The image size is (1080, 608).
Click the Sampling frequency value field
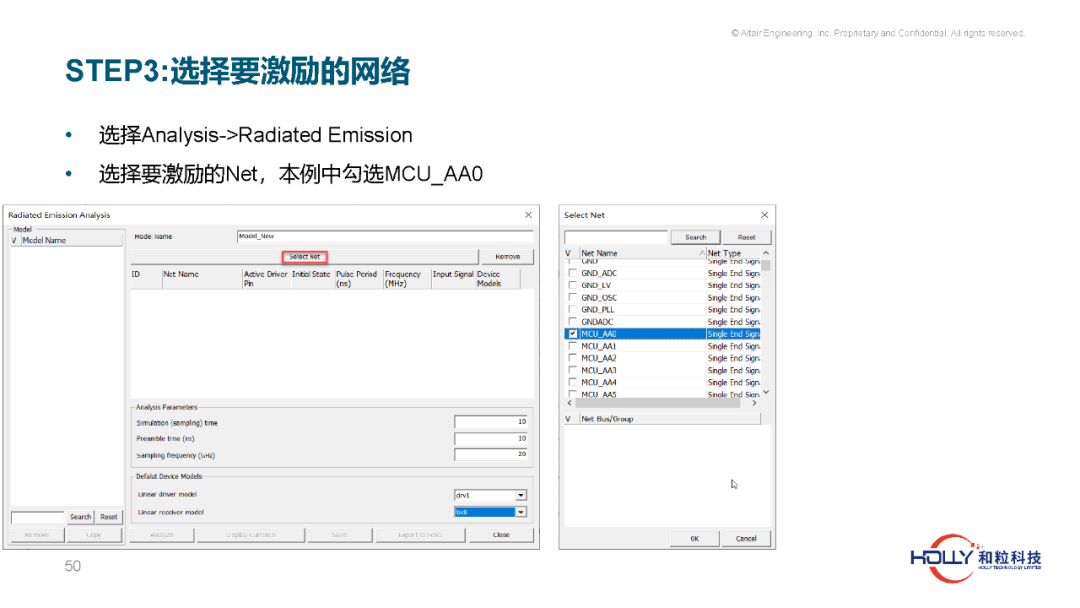click(490, 454)
